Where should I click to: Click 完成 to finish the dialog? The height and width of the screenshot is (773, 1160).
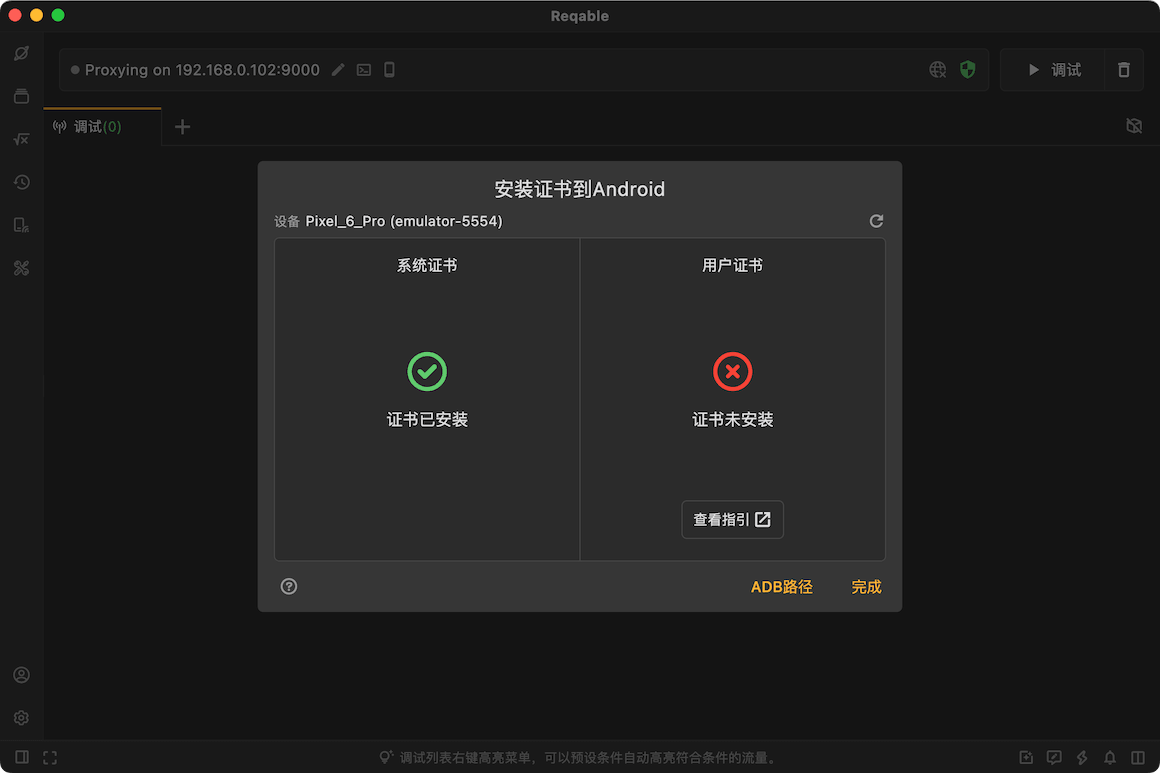pos(866,587)
